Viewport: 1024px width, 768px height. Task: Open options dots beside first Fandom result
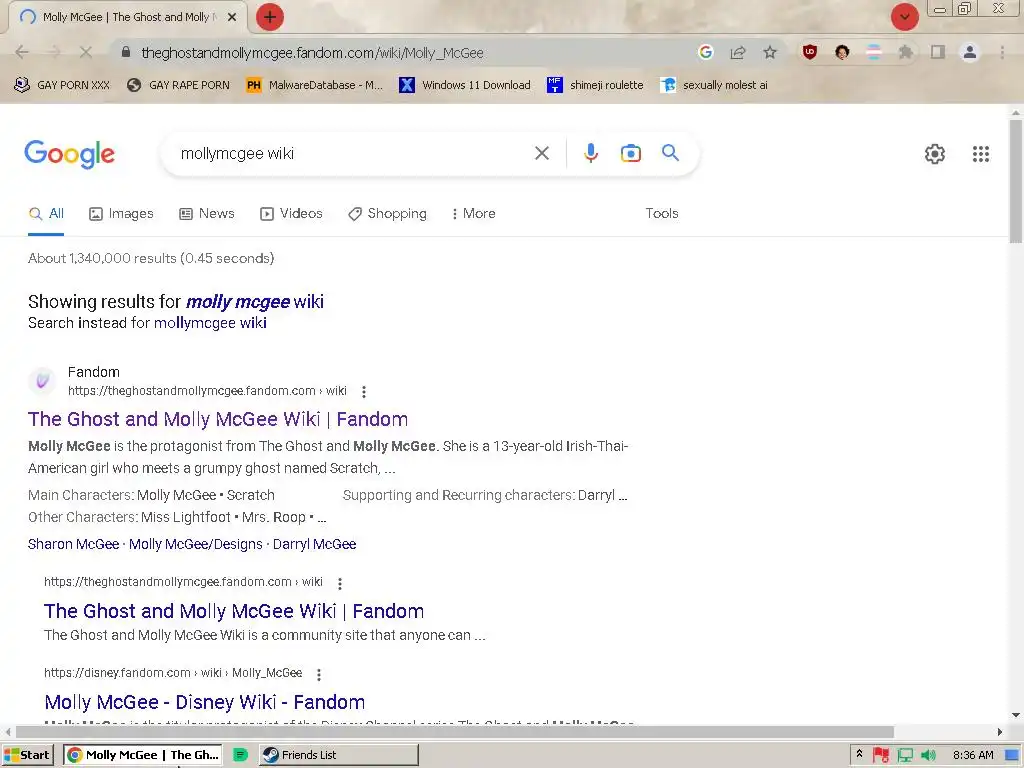point(364,391)
